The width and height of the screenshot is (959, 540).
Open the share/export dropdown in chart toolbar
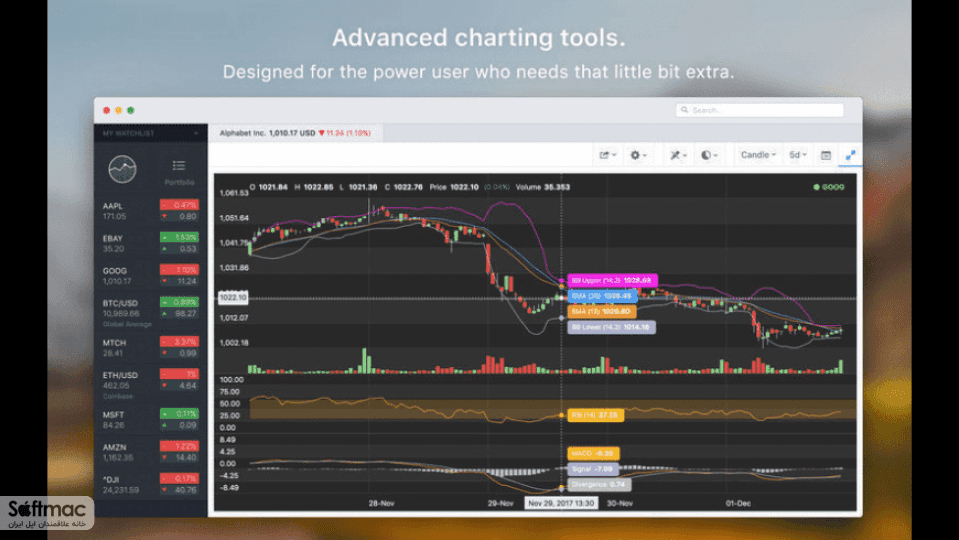(x=607, y=155)
